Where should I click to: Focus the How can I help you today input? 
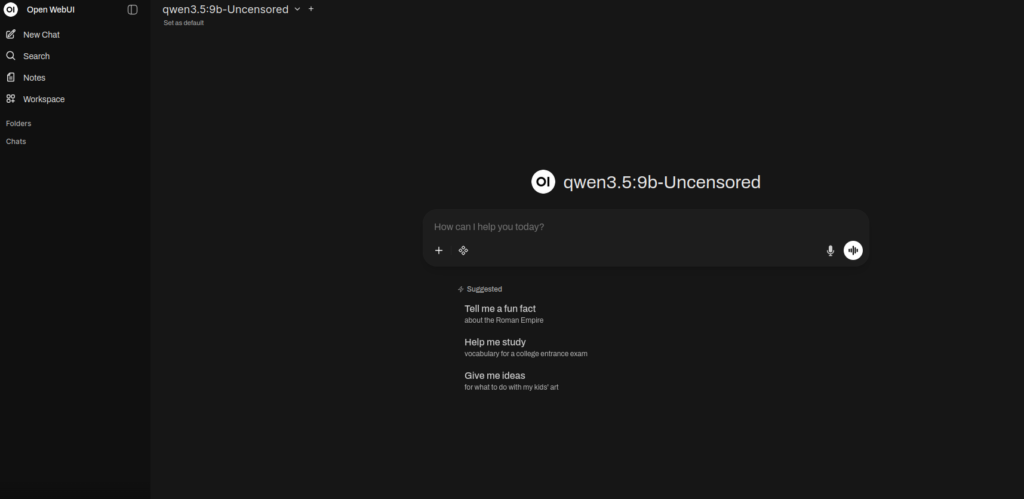pos(646,227)
